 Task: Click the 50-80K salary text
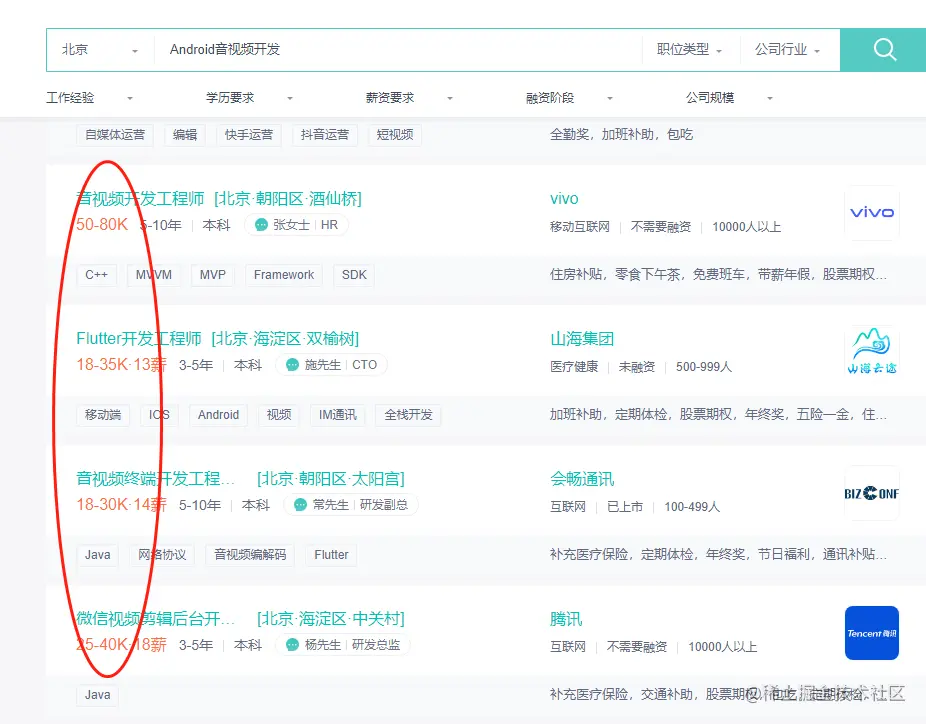point(102,224)
